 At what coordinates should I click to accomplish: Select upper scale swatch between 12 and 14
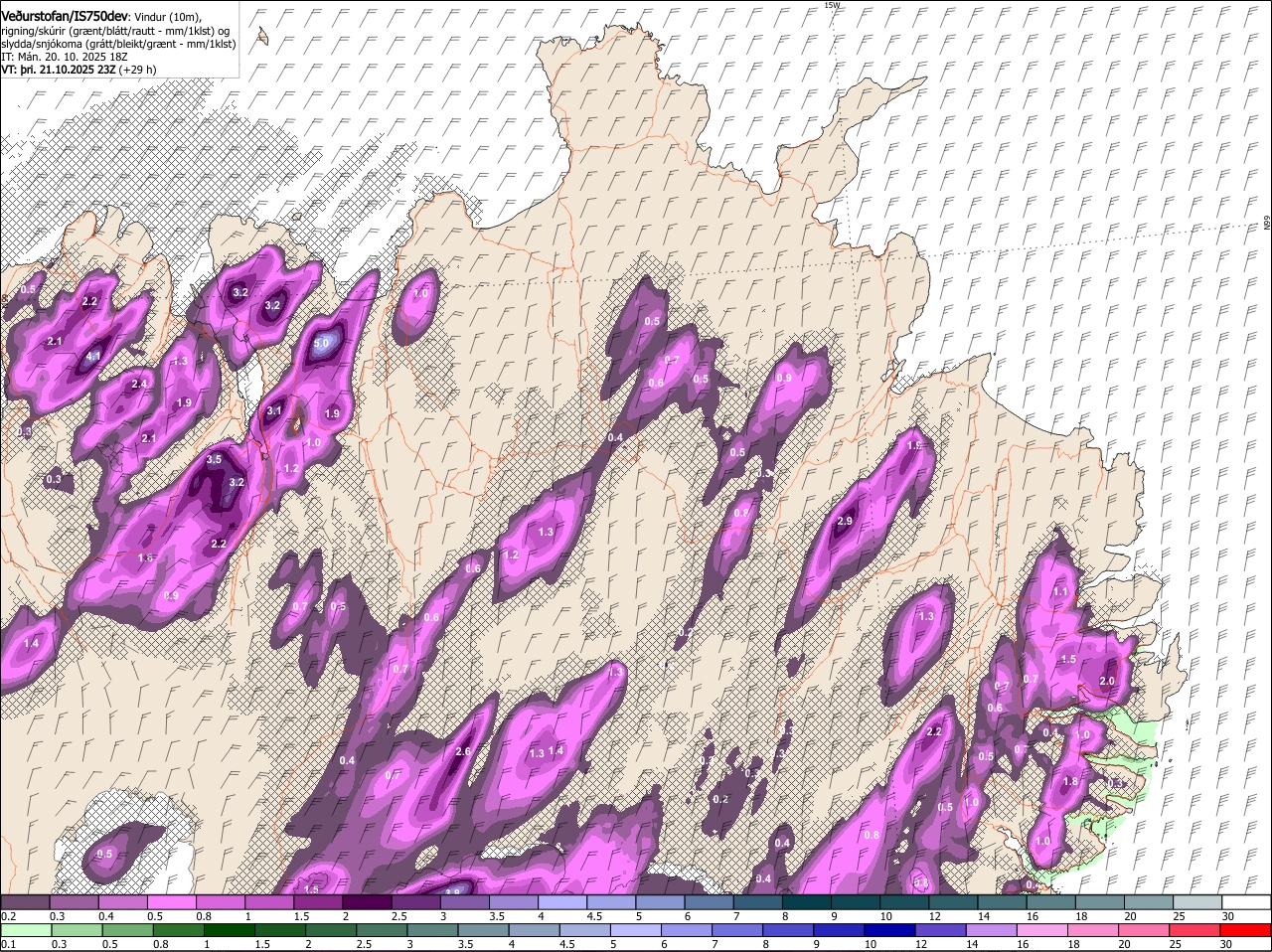coord(954,901)
